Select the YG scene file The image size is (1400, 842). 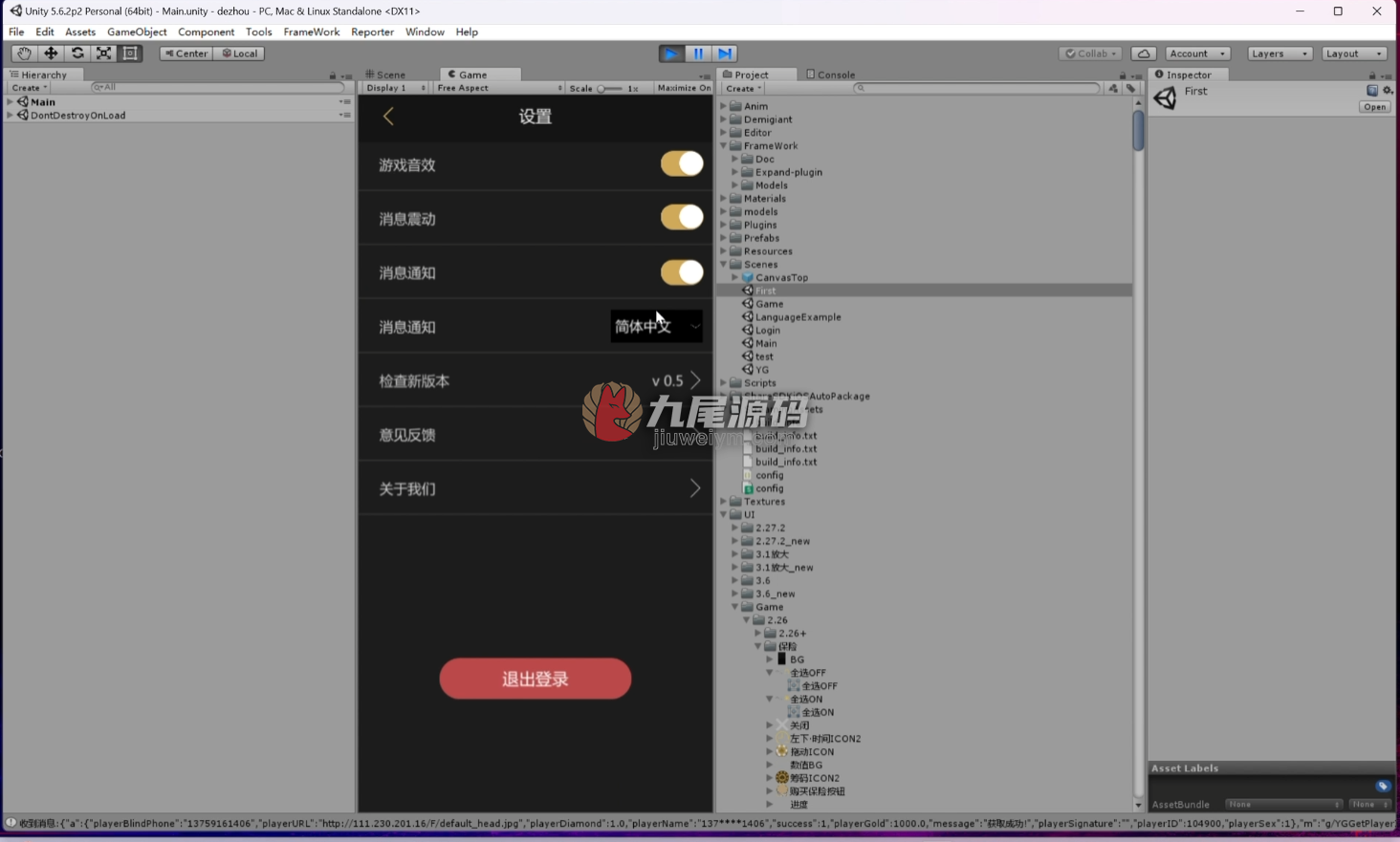[762, 370]
